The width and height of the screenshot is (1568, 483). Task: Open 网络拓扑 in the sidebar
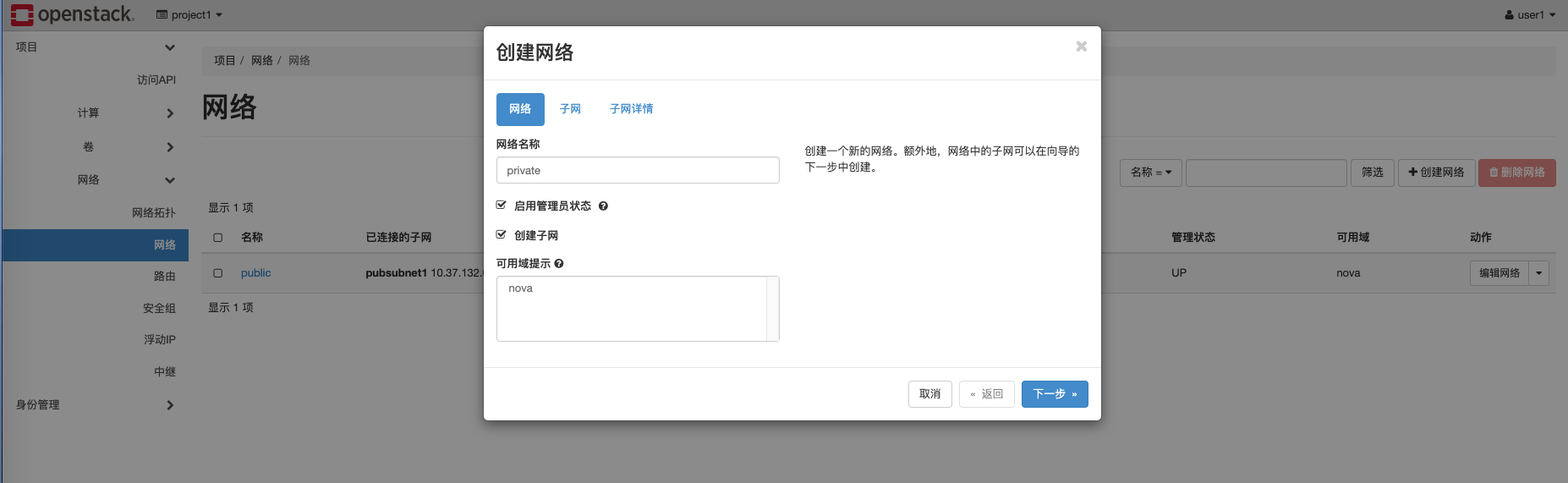[154, 213]
